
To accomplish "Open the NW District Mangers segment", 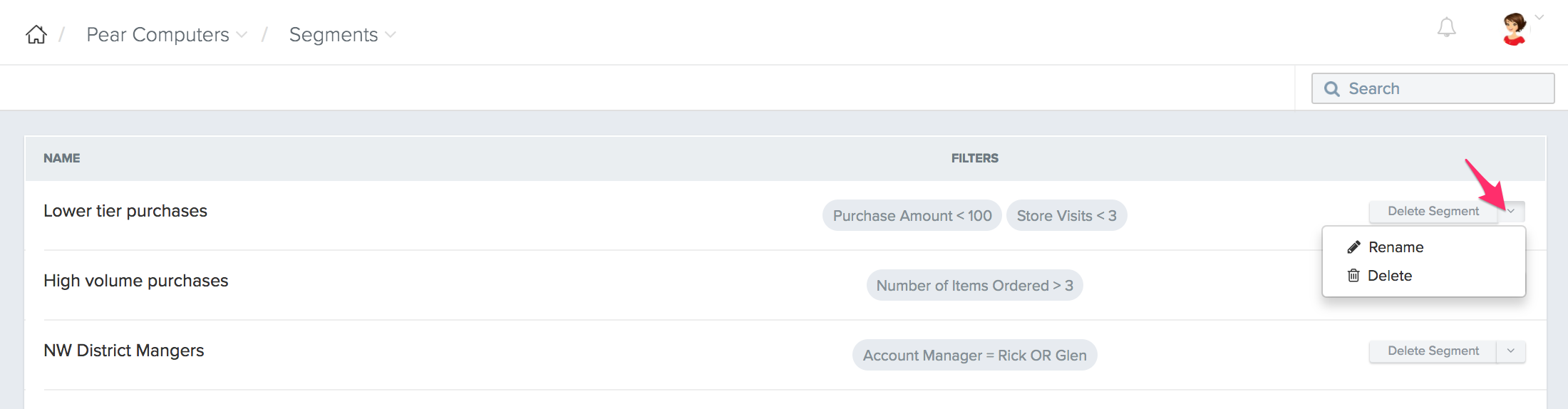I will 124,351.
